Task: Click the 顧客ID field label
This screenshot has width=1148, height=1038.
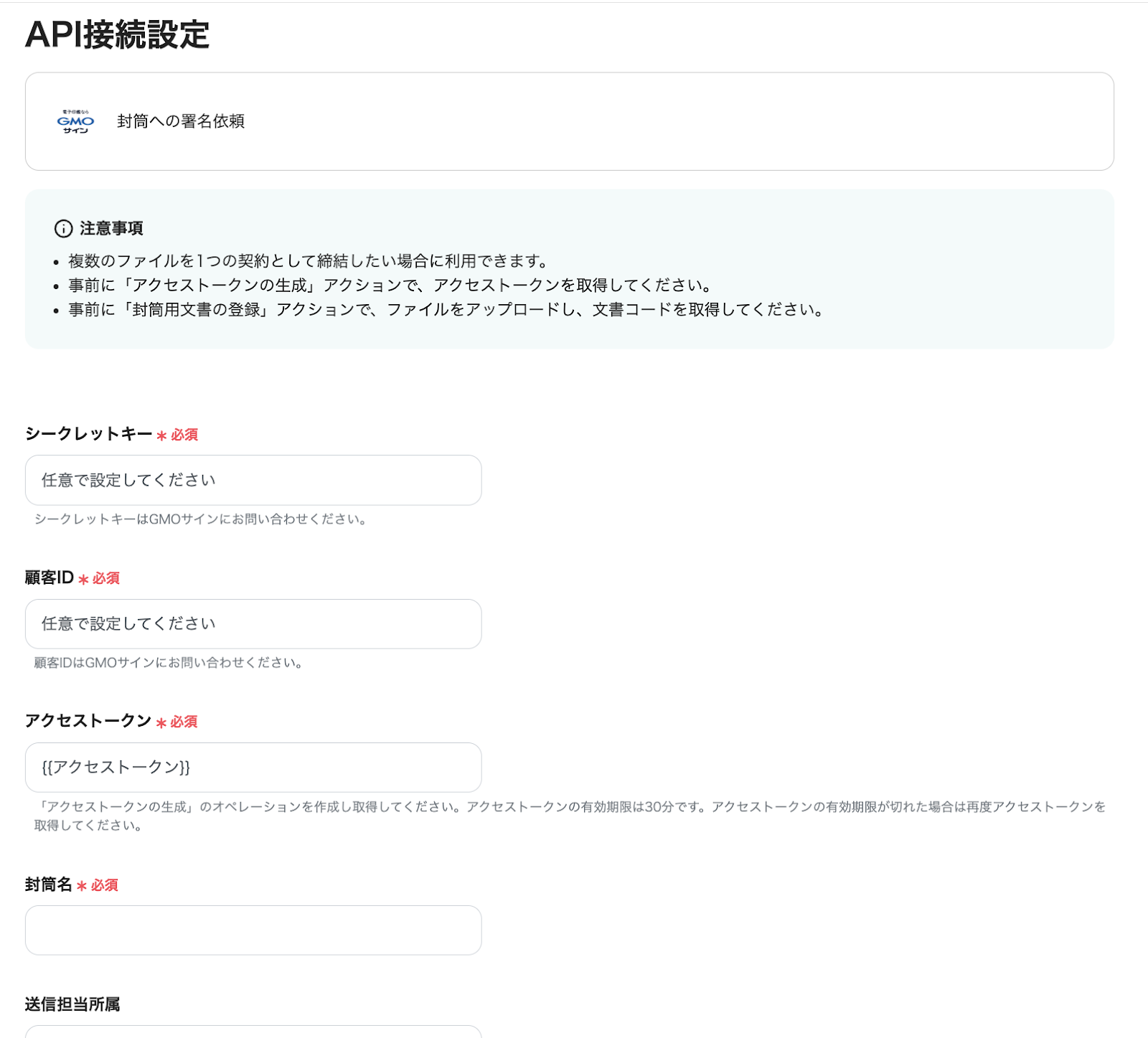Action: coord(50,577)
